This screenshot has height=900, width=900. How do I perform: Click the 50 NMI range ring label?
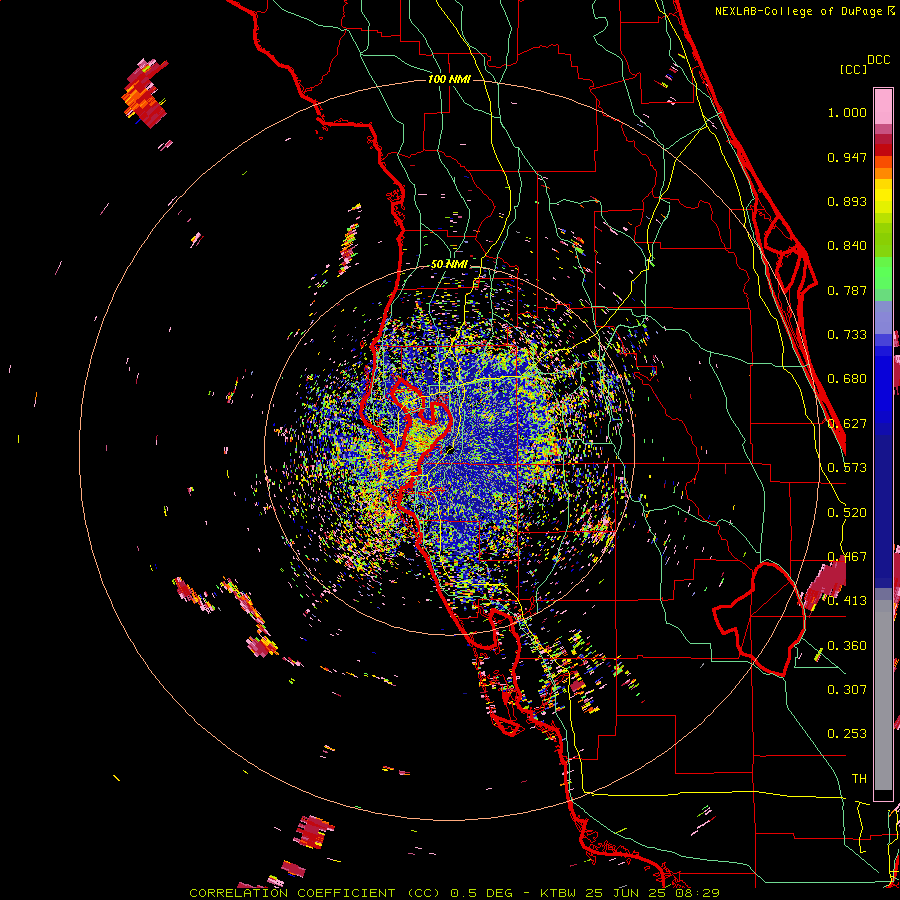(449, 264)
